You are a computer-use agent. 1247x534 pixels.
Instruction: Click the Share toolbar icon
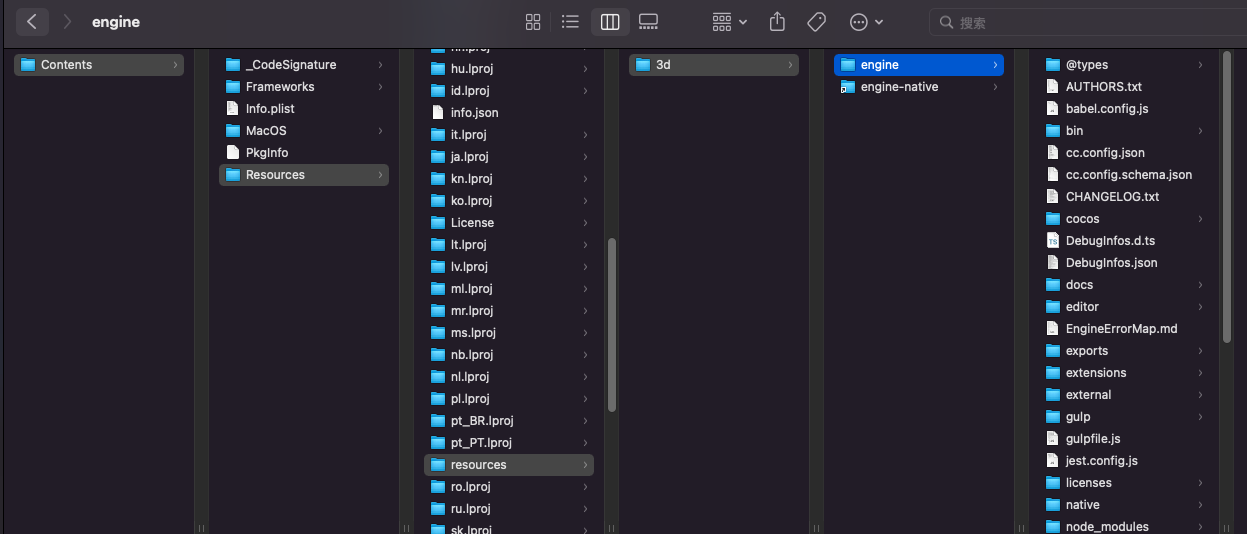click(778, 22)
